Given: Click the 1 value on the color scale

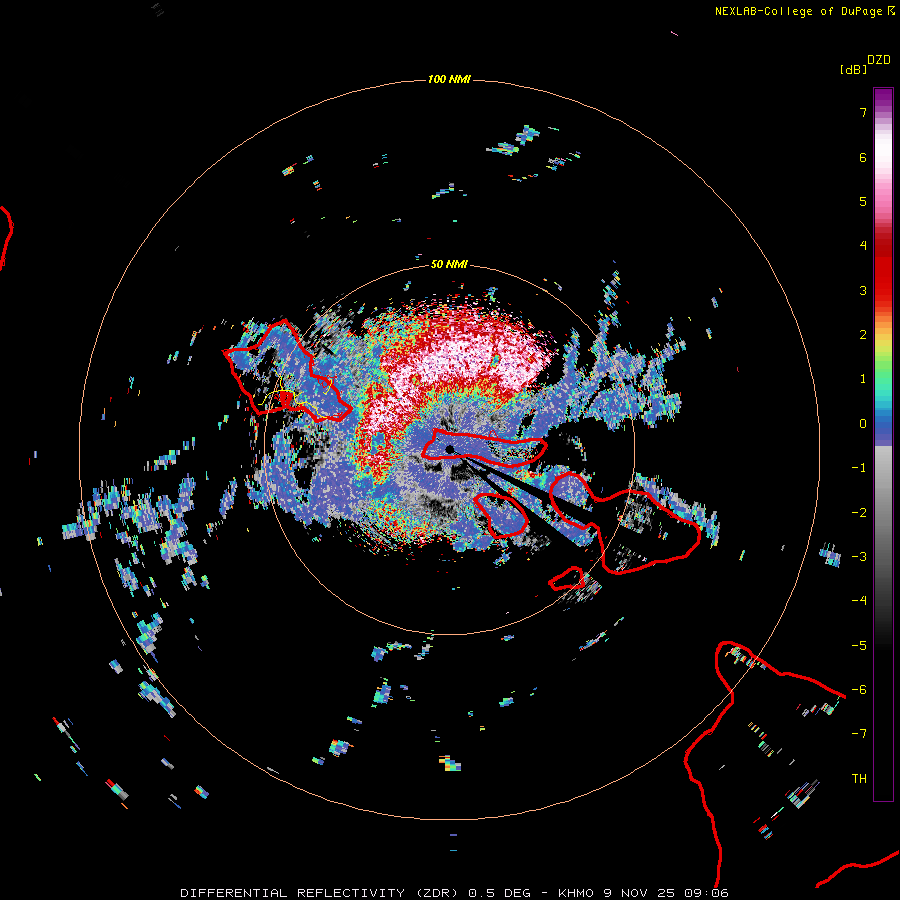Looking at the screenshot, I should coord(863,379).
